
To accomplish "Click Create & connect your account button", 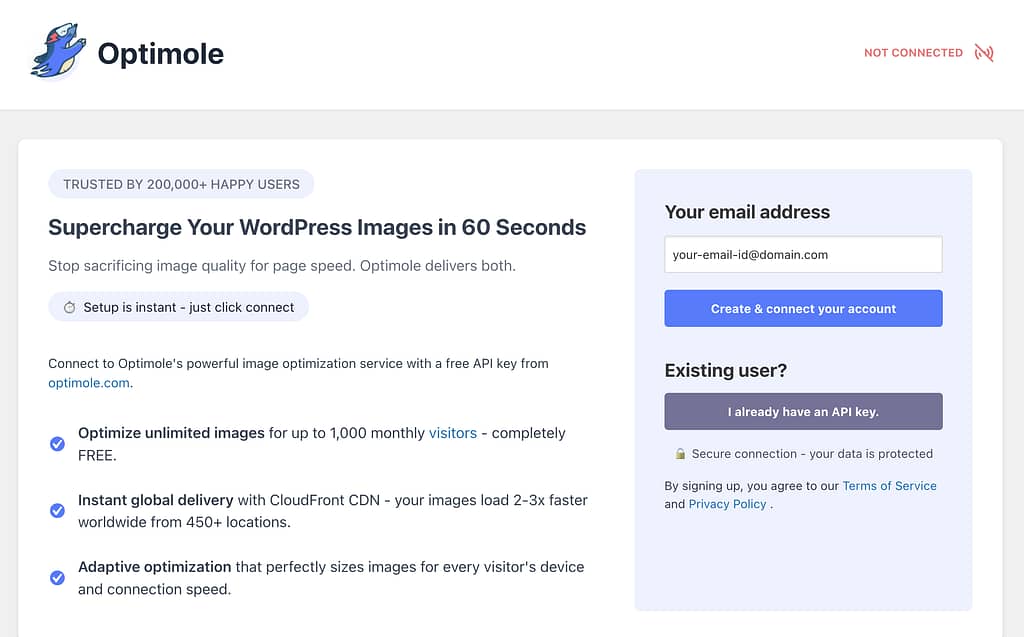I will [x=803, y=308].
